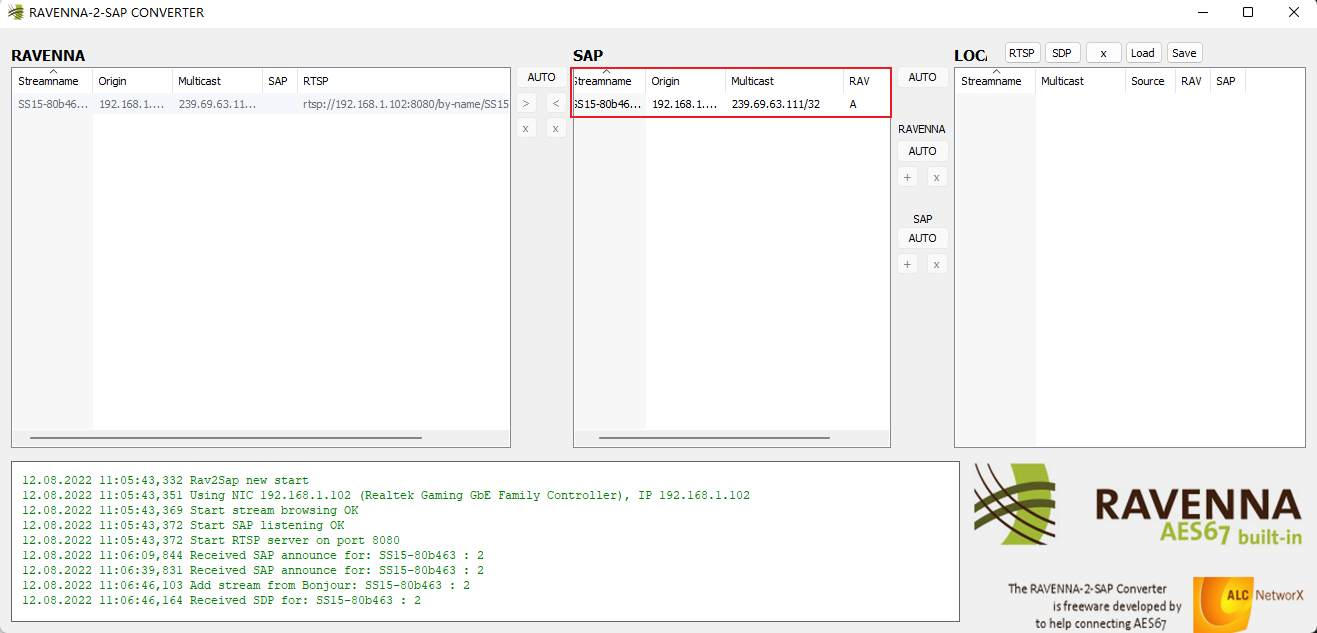Click origin 192.168.1… cell in SAP list

pos(685,104)
